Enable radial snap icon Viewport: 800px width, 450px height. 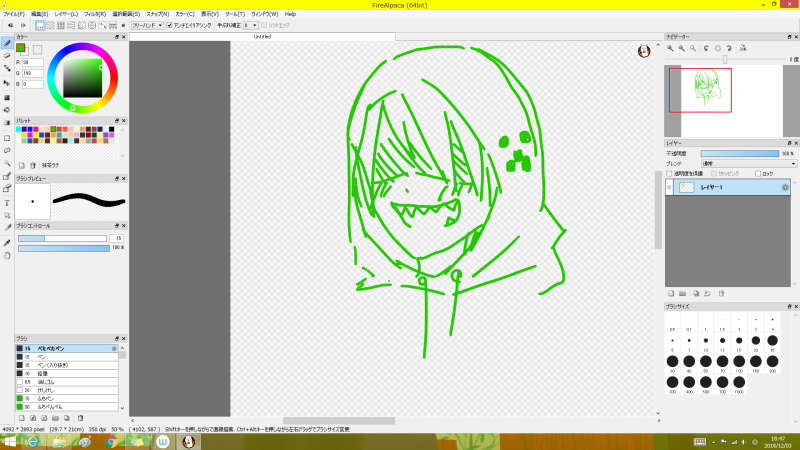click(x=82, y=25)
